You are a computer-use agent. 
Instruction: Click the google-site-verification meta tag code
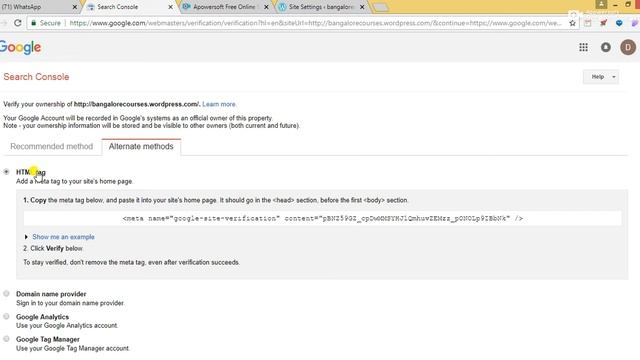[322, 218]
